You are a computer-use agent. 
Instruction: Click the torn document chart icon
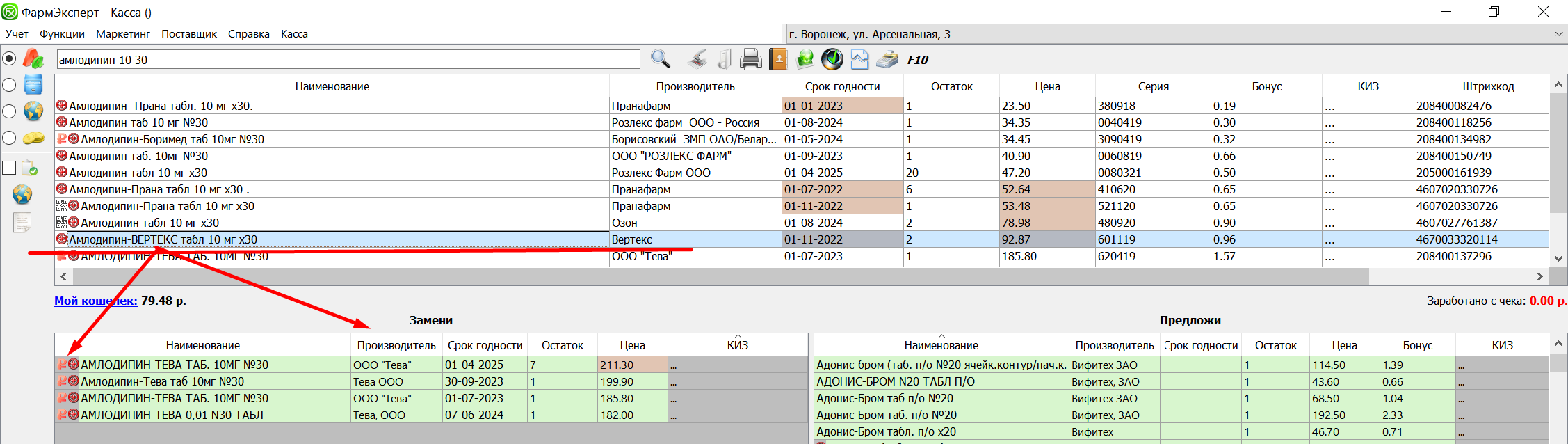click(859, 60)
